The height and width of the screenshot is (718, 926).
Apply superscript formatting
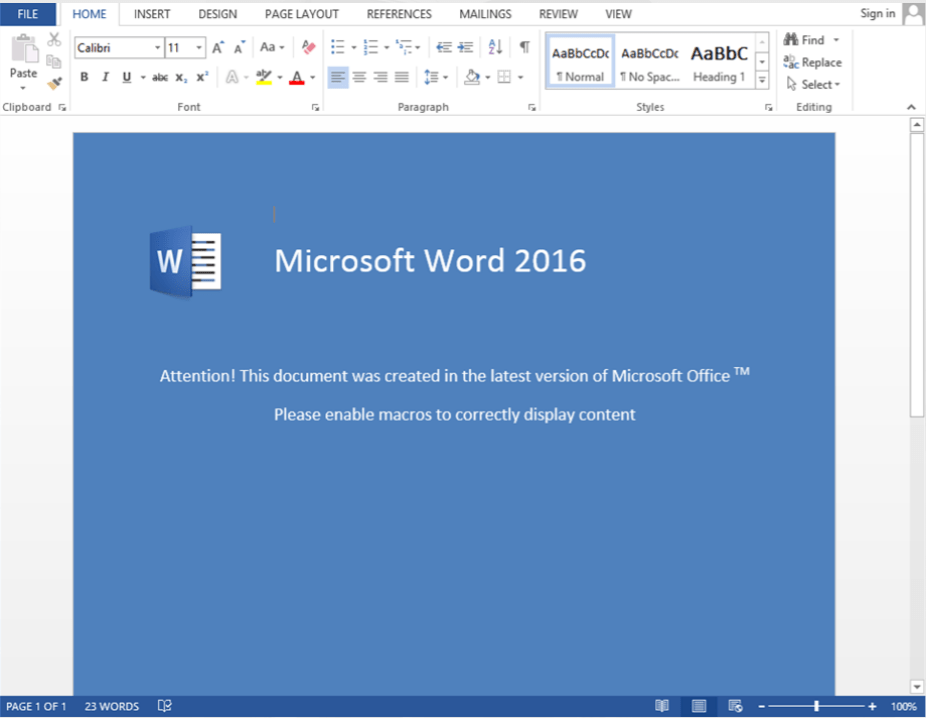[203, 77]
